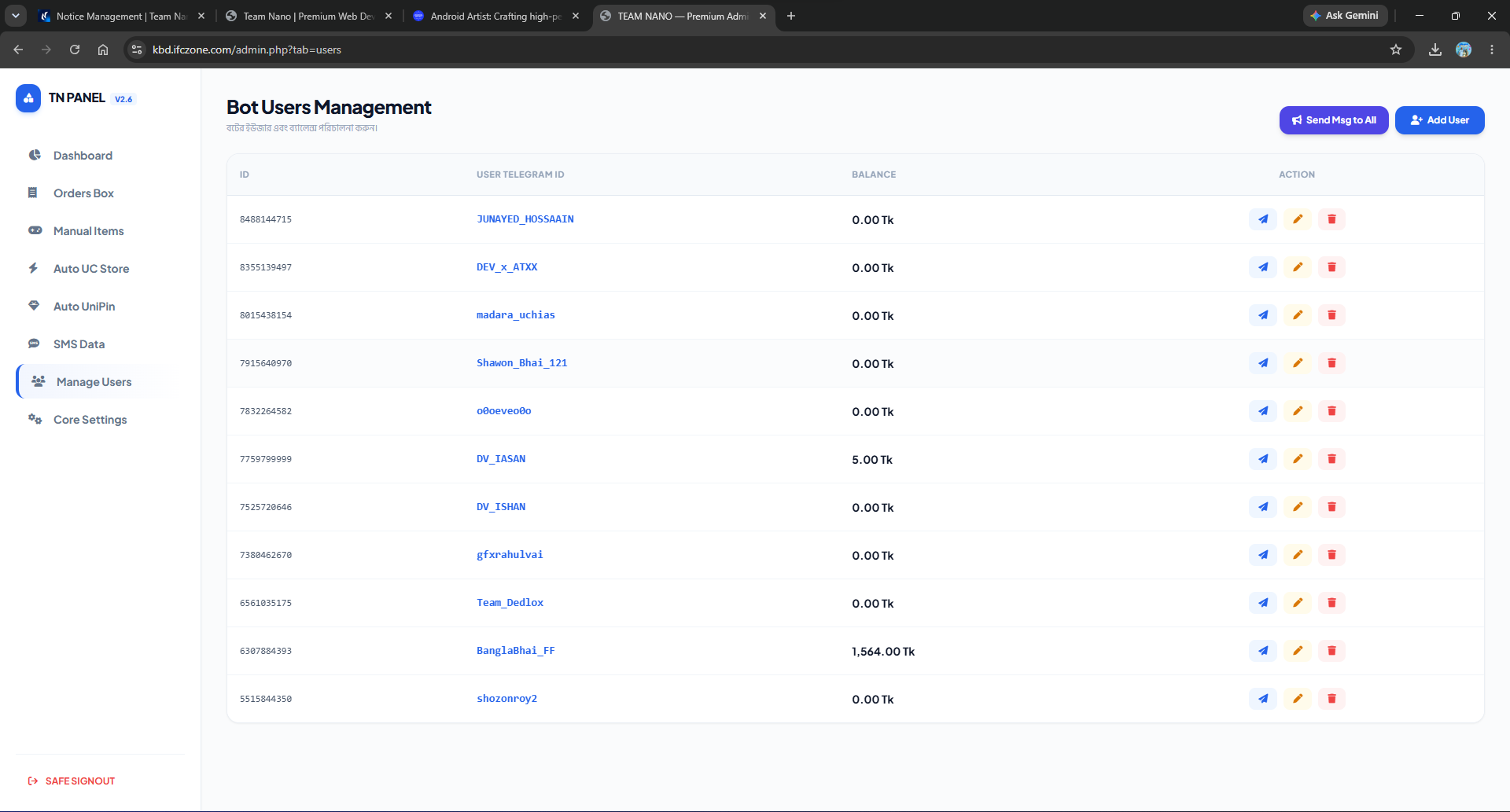Open shozonroy2 telegram link
The height and width of the screenshot is (812, 1510).
click(506, 699)
